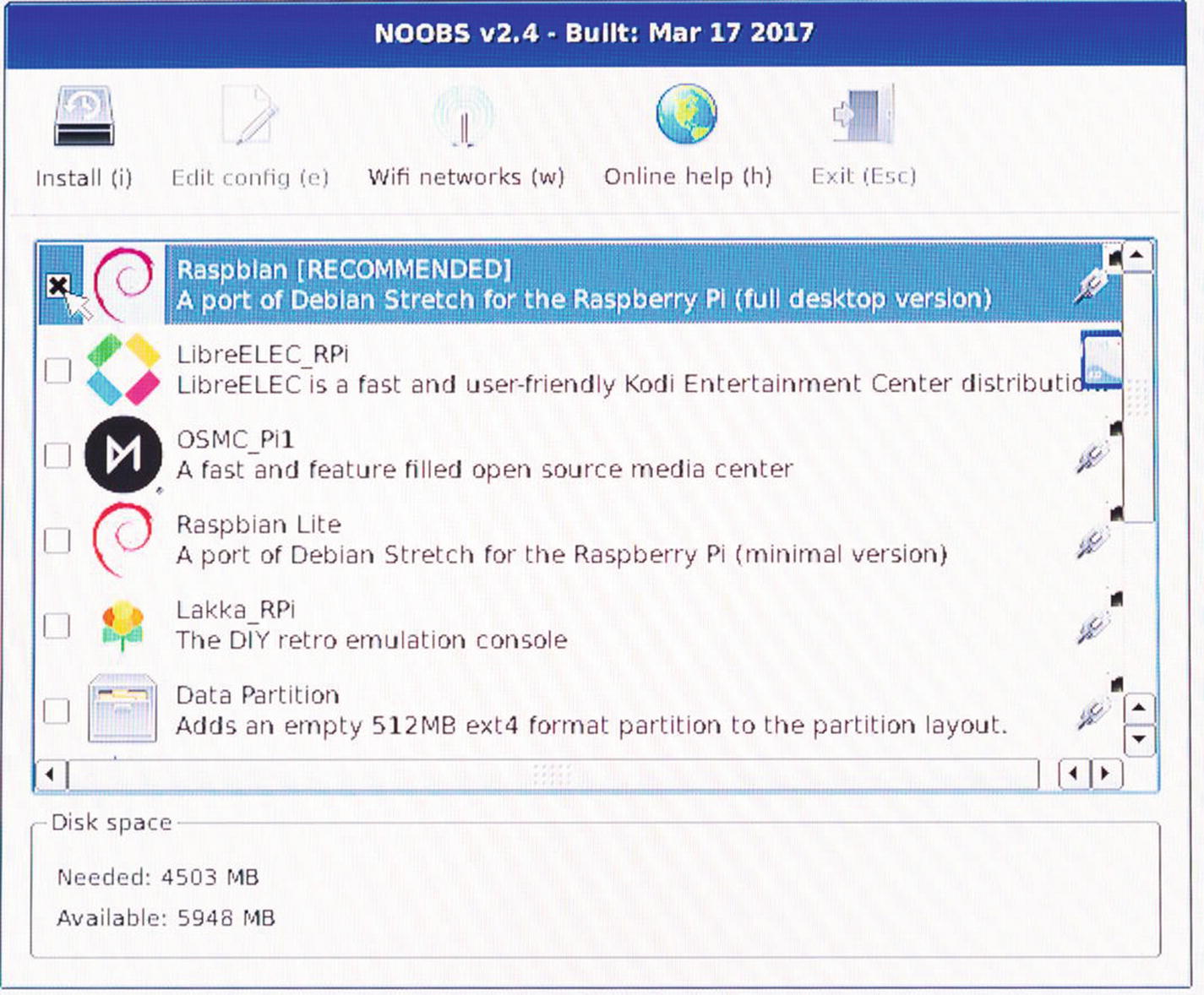Click the NOOBS v2.4 title bar text
1204x995 pixels.
pos(594,33)
